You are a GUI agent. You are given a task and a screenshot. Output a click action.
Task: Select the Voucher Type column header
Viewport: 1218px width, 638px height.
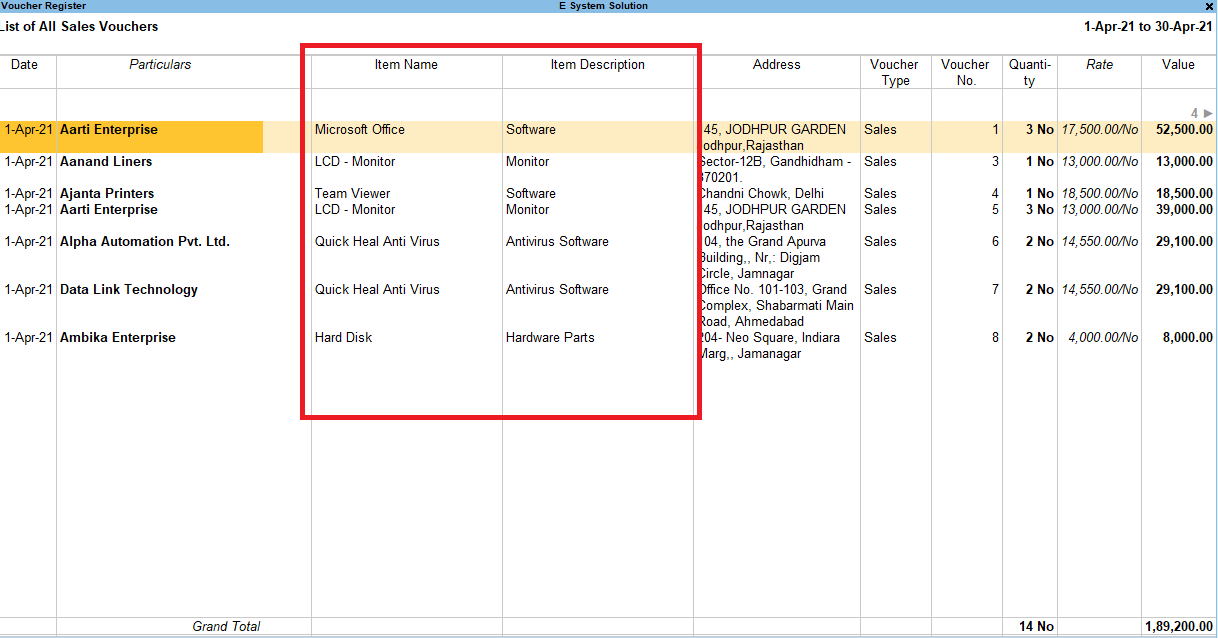coord(893,70)
